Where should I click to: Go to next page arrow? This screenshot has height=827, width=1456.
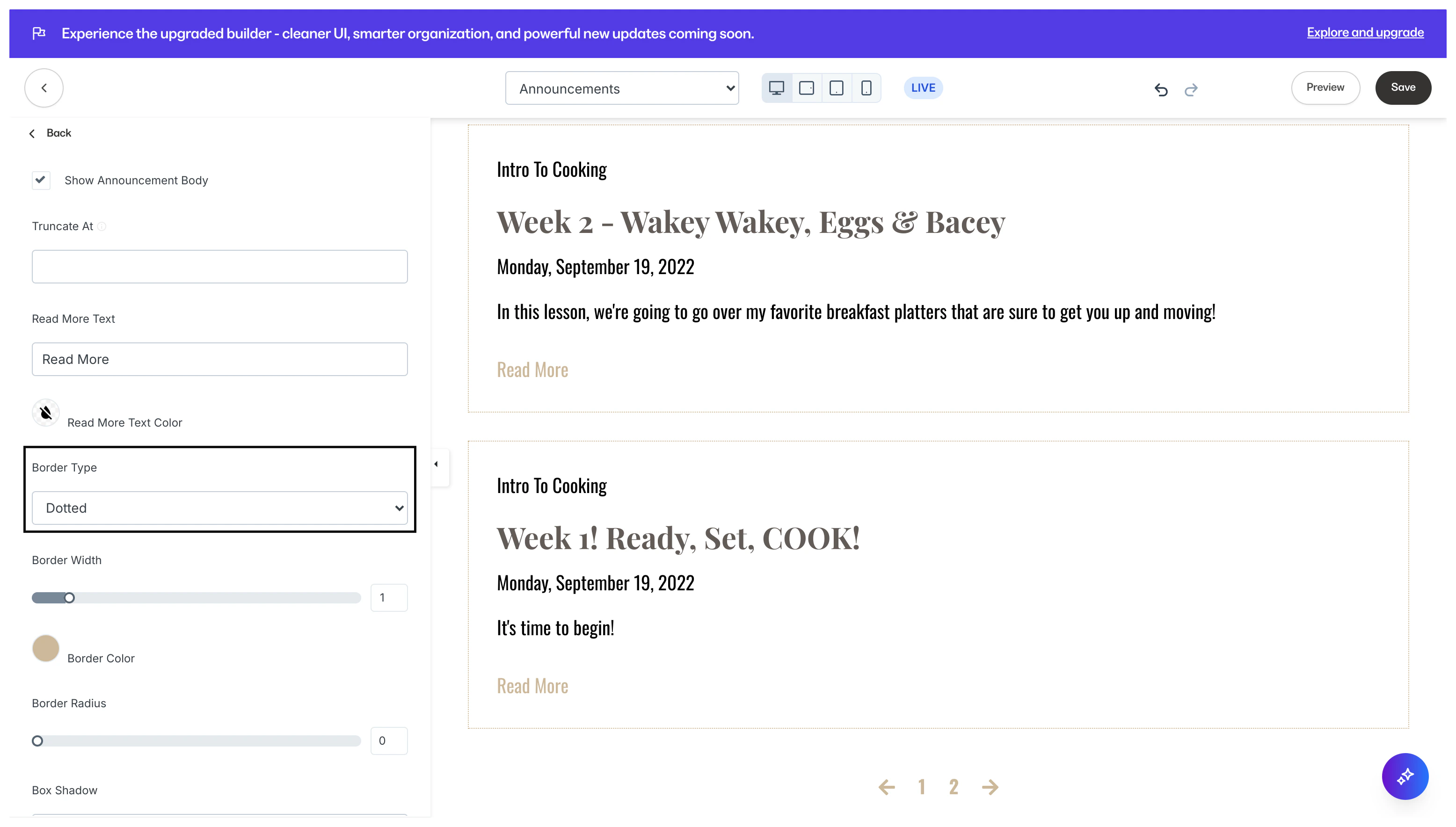coord(990,787)
